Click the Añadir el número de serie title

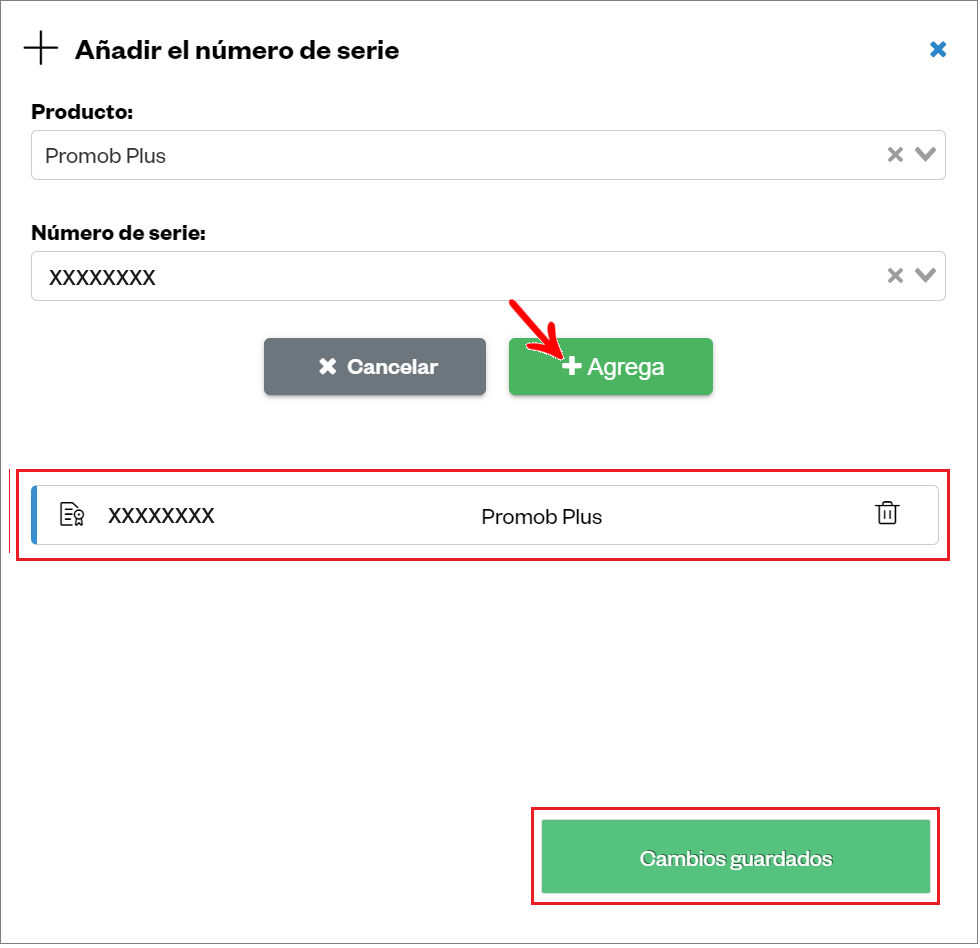click(x=237, y=50)
